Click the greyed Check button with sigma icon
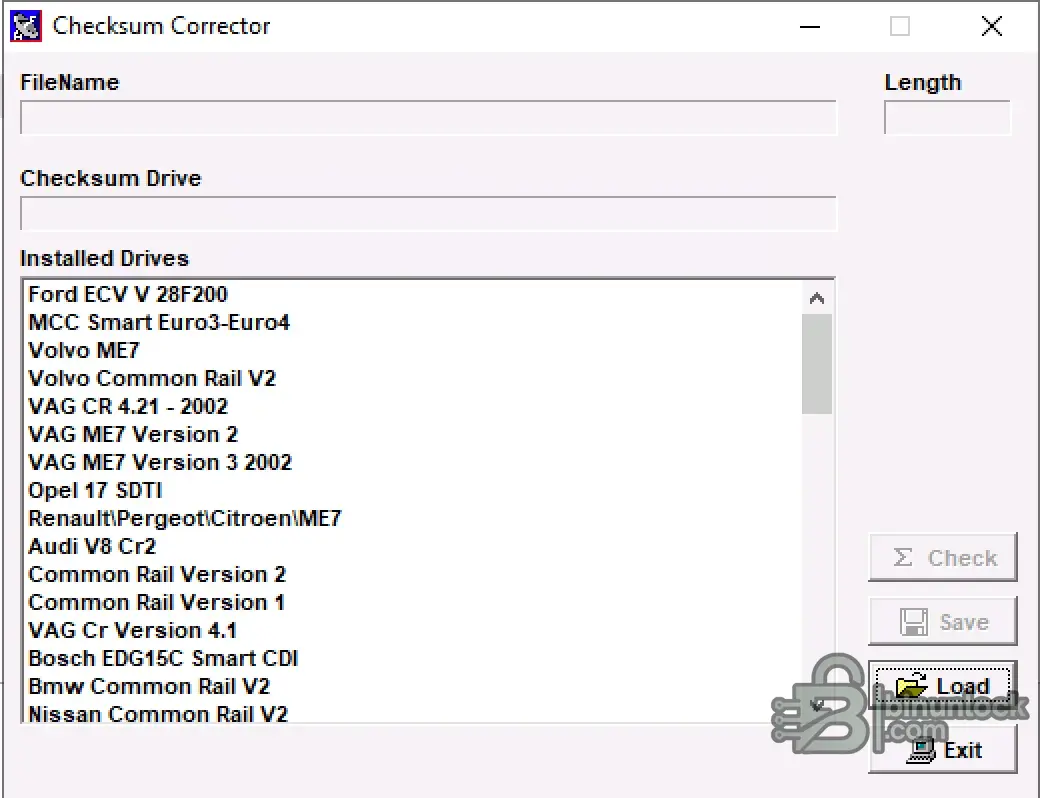The height and width of the screenshot is (798, 1040). click(942, 557)
